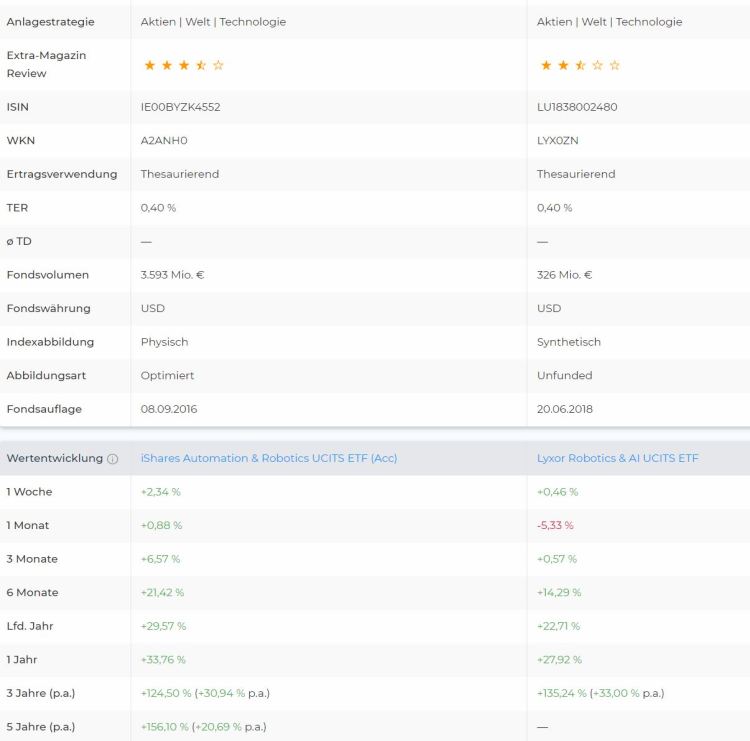Screen dimensions: 750x741
Task: Click the Ertragsverwendung row label
Action: pyautogui.click(x=61, y=174)
